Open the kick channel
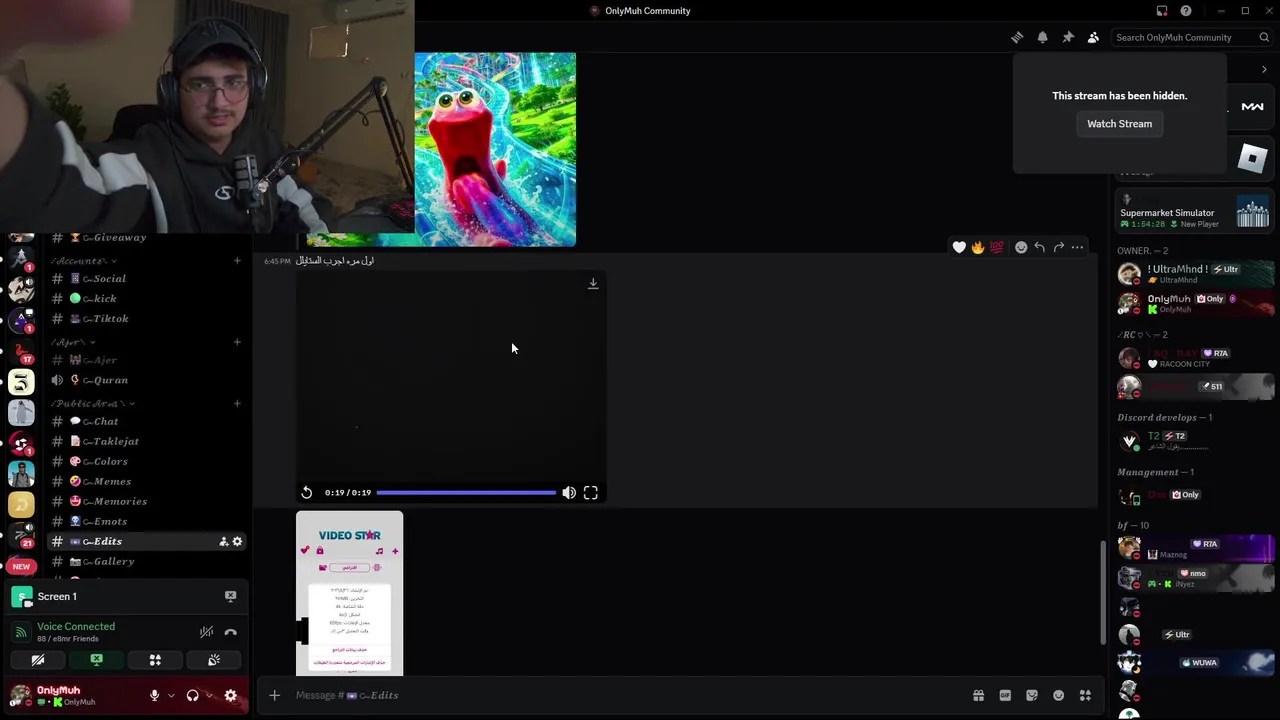The image size is (1280, 720). (148, 298)
